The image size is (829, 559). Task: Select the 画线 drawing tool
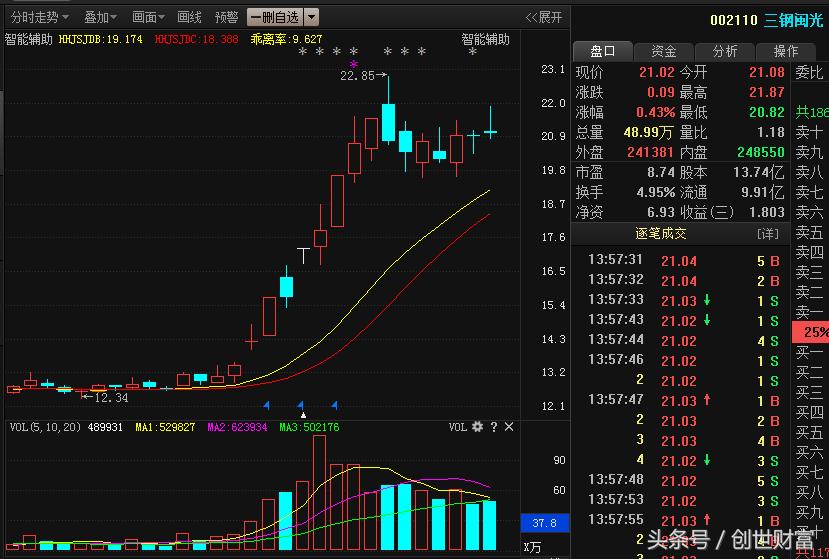[x=189, y=17]
